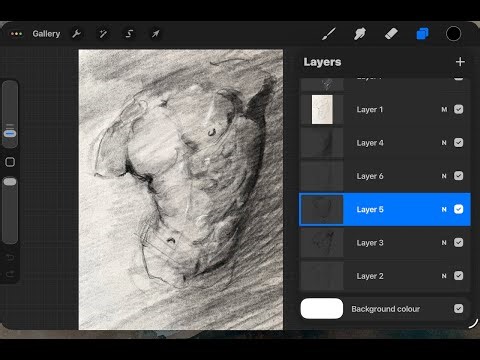Tap the highlighted Layer 5 name
Screen dimensions: 480x360
[x=370, y=209]
